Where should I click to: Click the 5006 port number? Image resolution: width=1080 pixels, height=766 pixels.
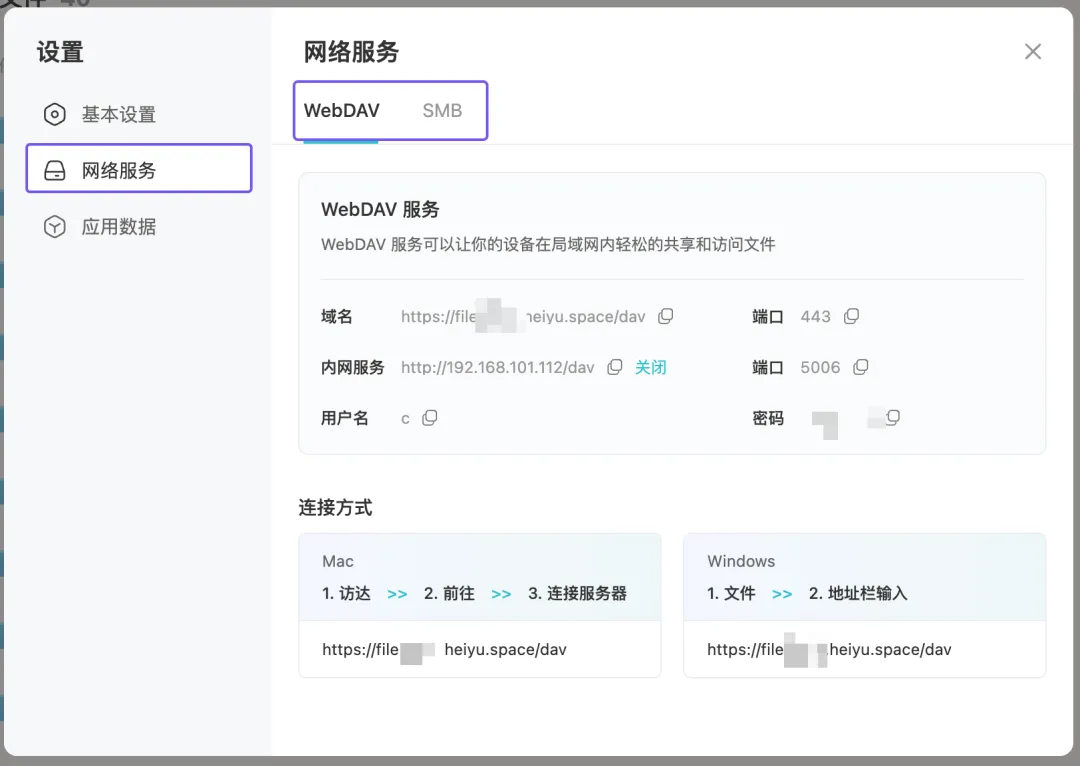(x=820, y=367)
